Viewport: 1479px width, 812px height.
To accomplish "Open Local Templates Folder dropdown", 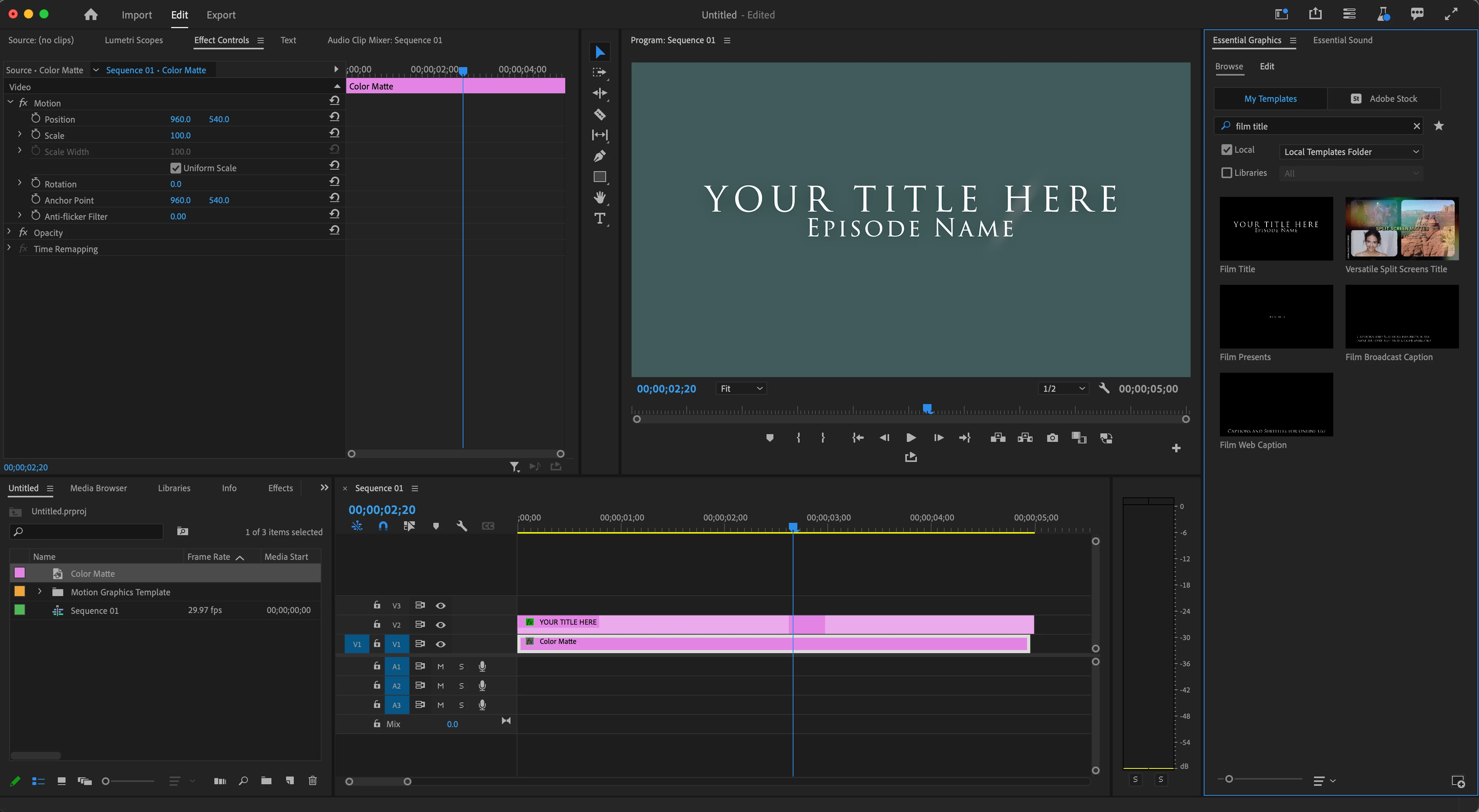I will pyautogui.click(x=1351, y=152).
